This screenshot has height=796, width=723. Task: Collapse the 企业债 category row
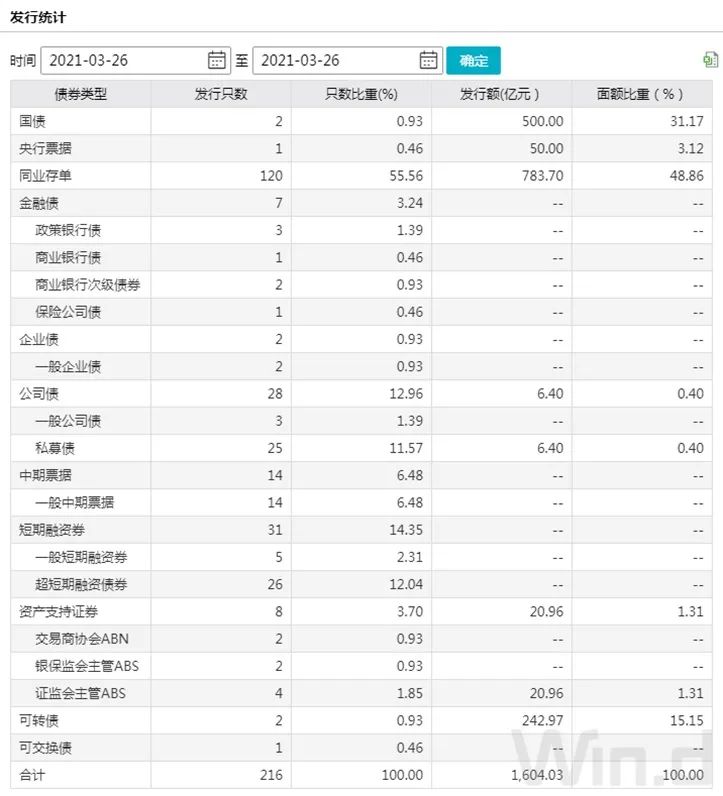click(x=39, y=339)
